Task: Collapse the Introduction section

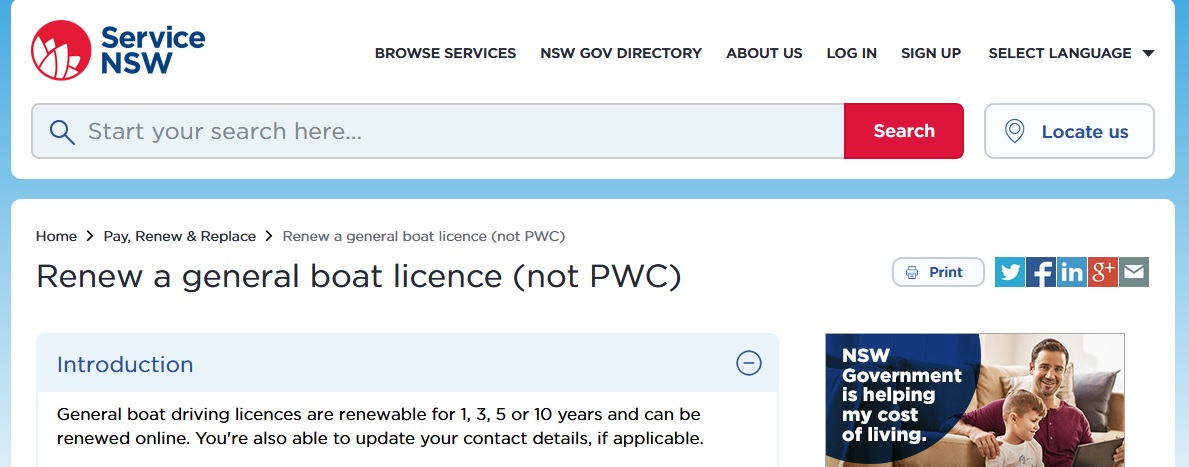Action: pyautogui.click(x=748, y=363)
